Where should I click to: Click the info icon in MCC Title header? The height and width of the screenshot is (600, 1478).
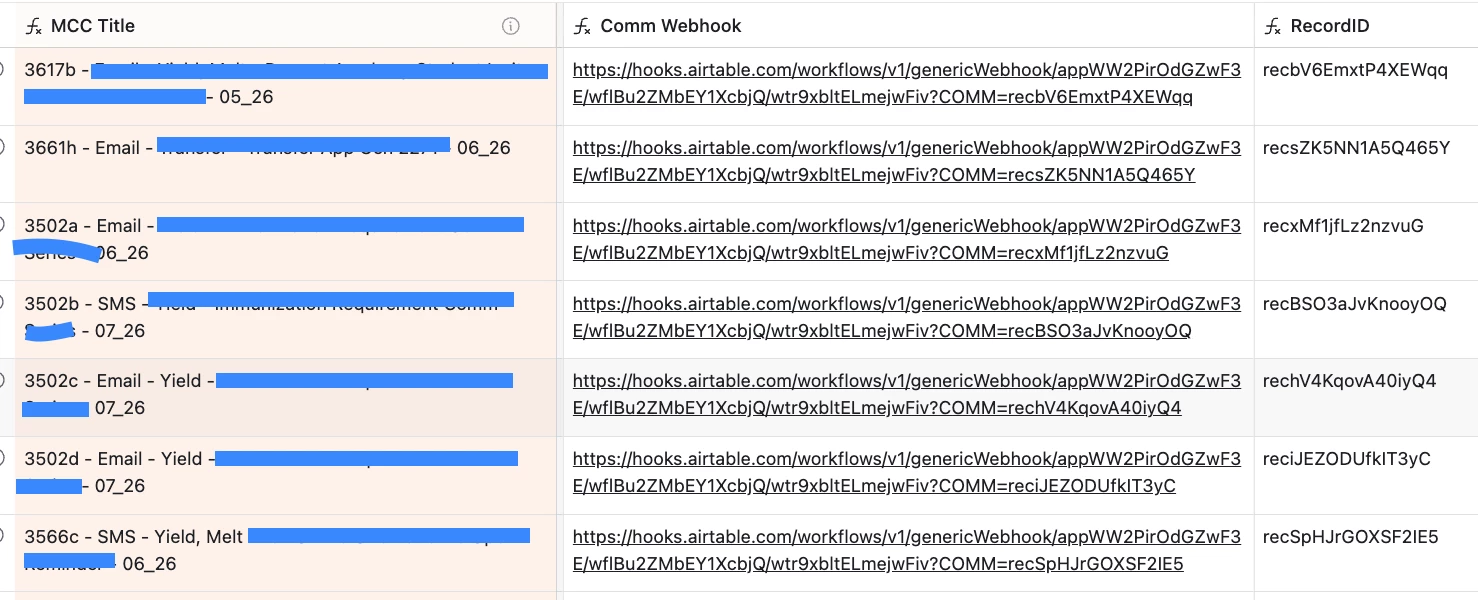click(511, 27)
